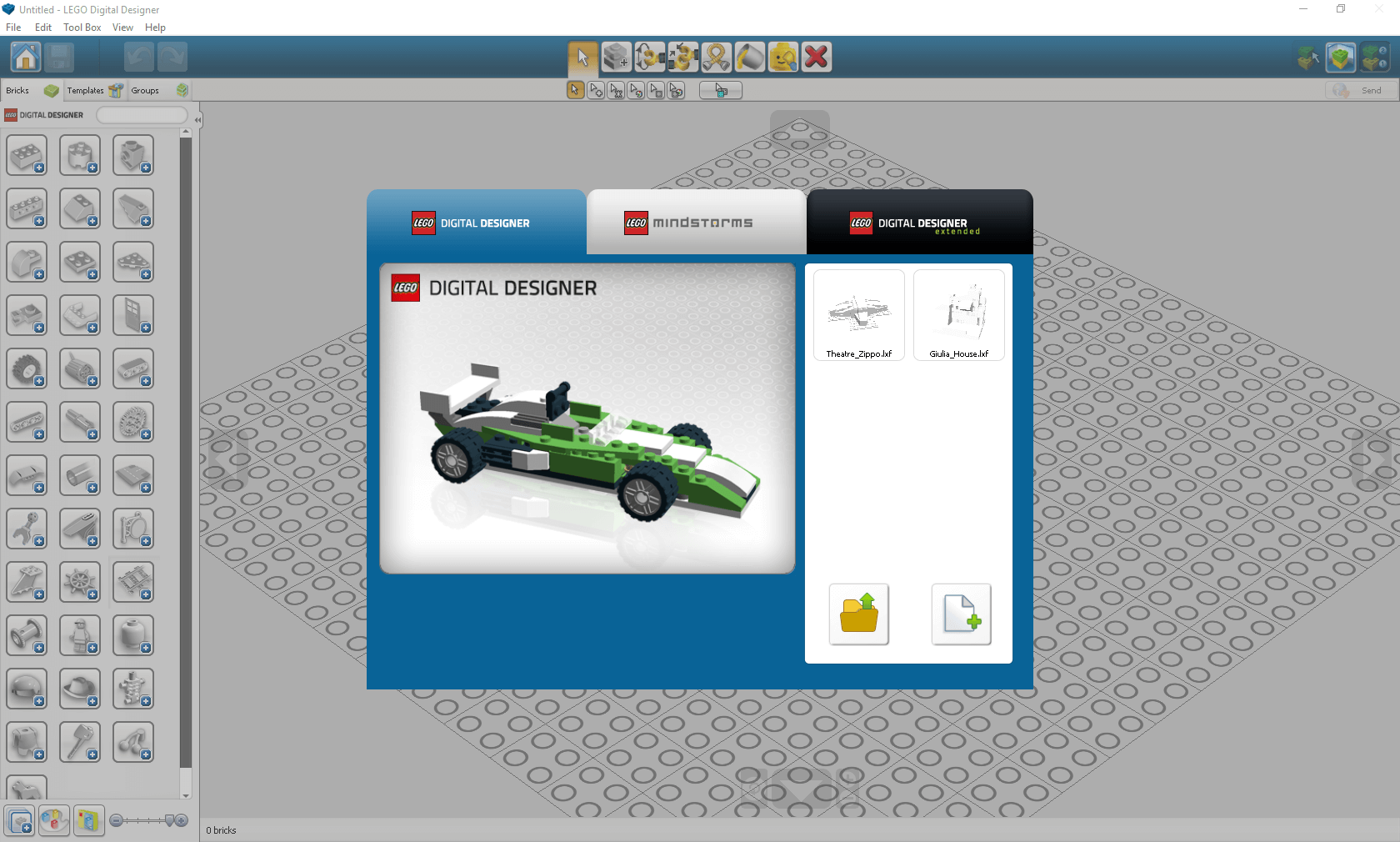
Task: Select the Clone brick tool
Action: tap(616, 57)
